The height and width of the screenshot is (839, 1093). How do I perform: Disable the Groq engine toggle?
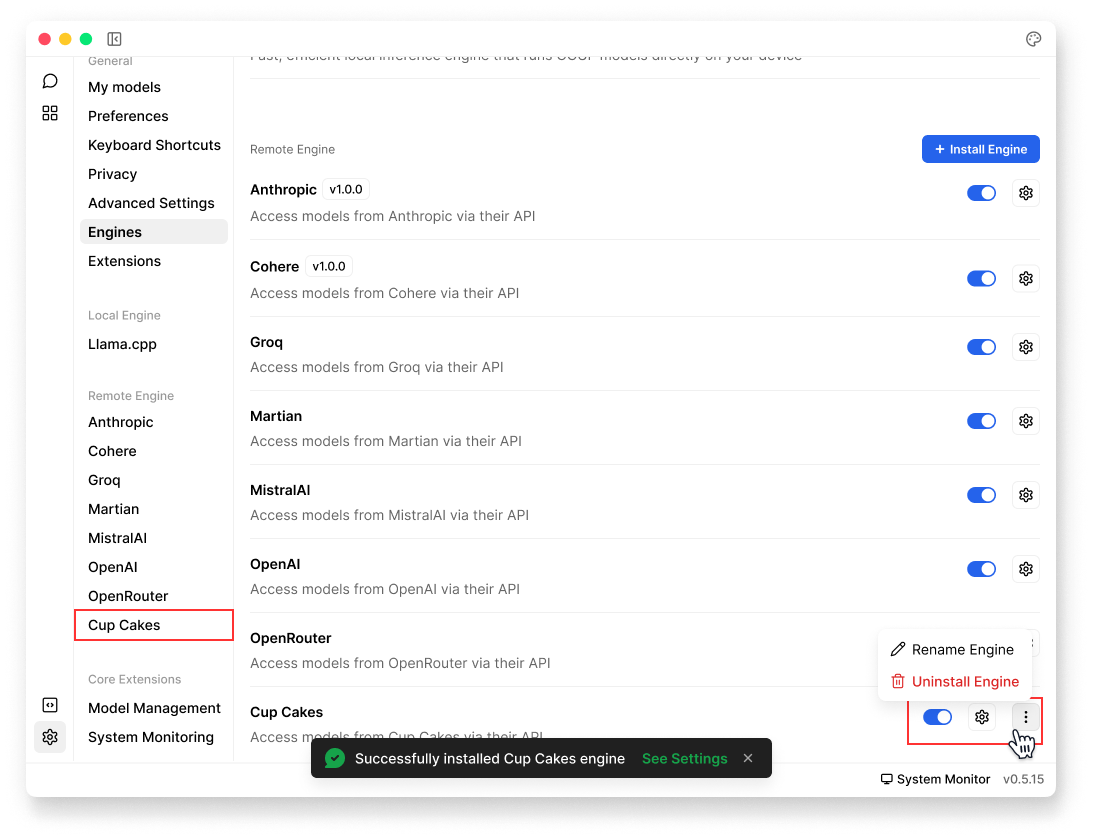(981, 347)
